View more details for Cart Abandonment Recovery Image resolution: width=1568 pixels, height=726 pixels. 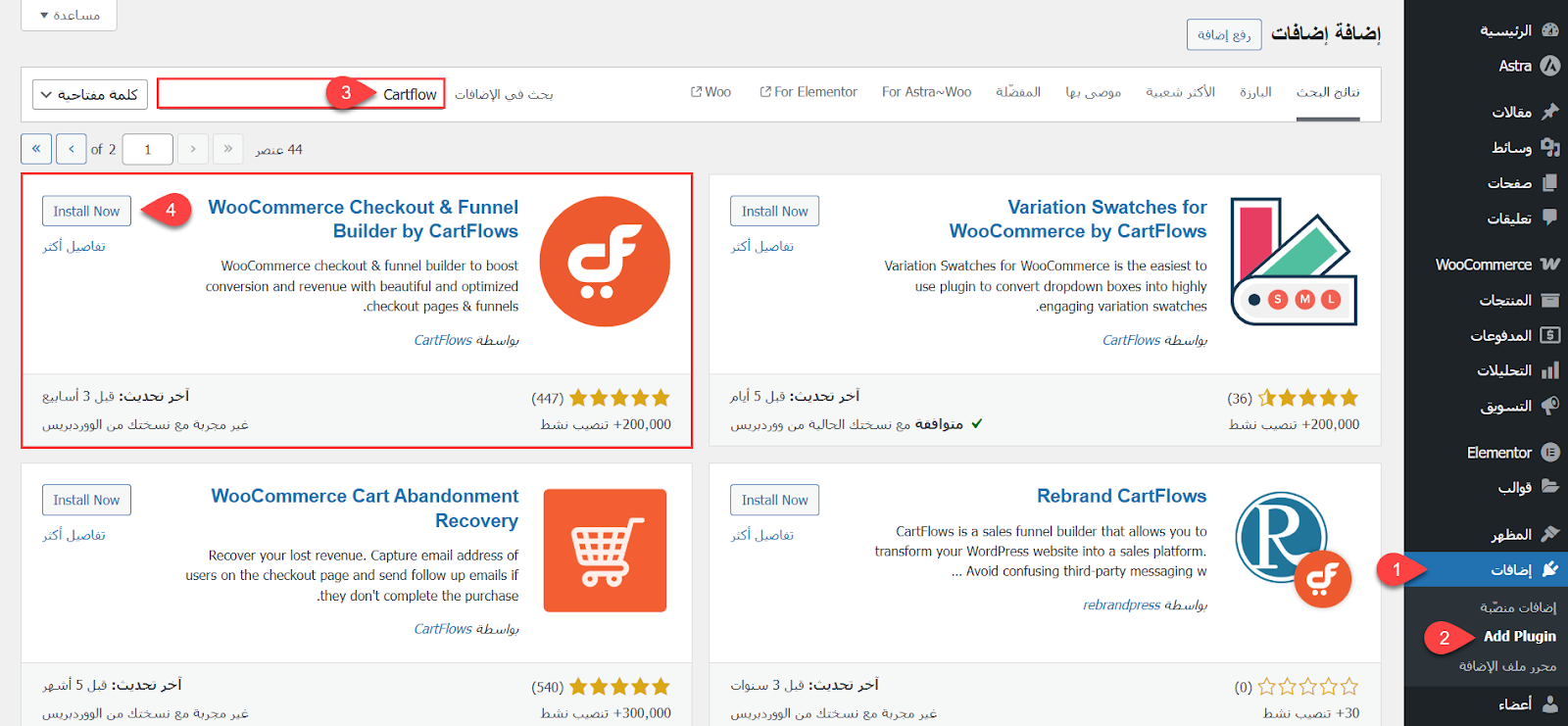73,535
